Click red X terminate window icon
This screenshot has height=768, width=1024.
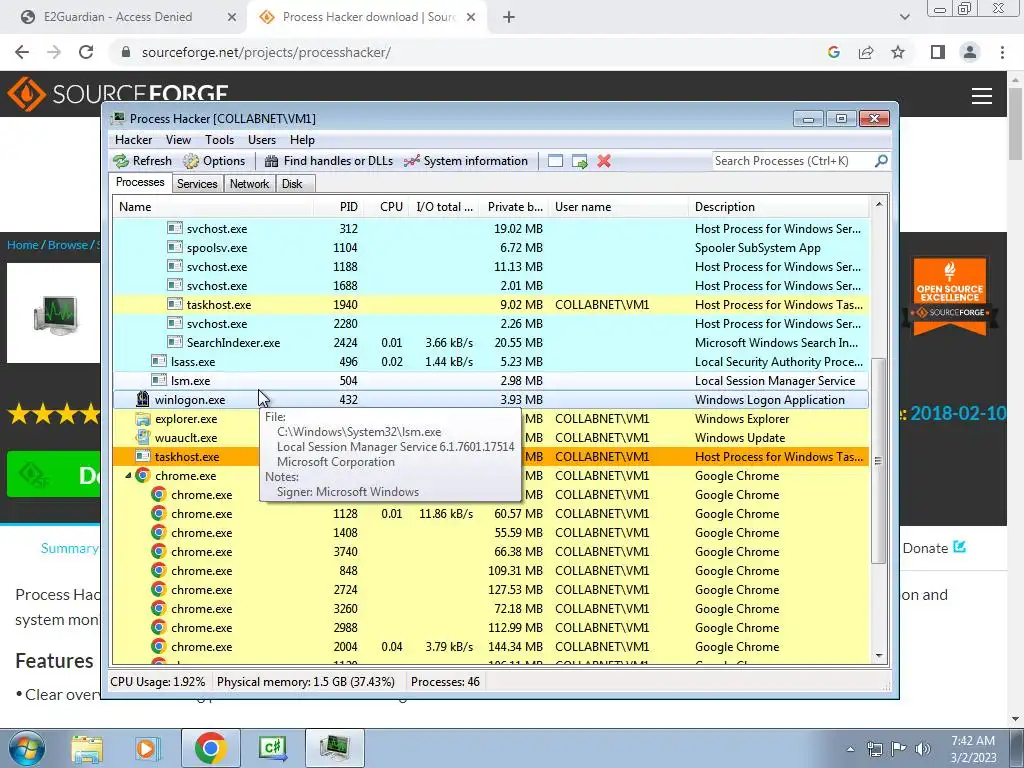604,161
